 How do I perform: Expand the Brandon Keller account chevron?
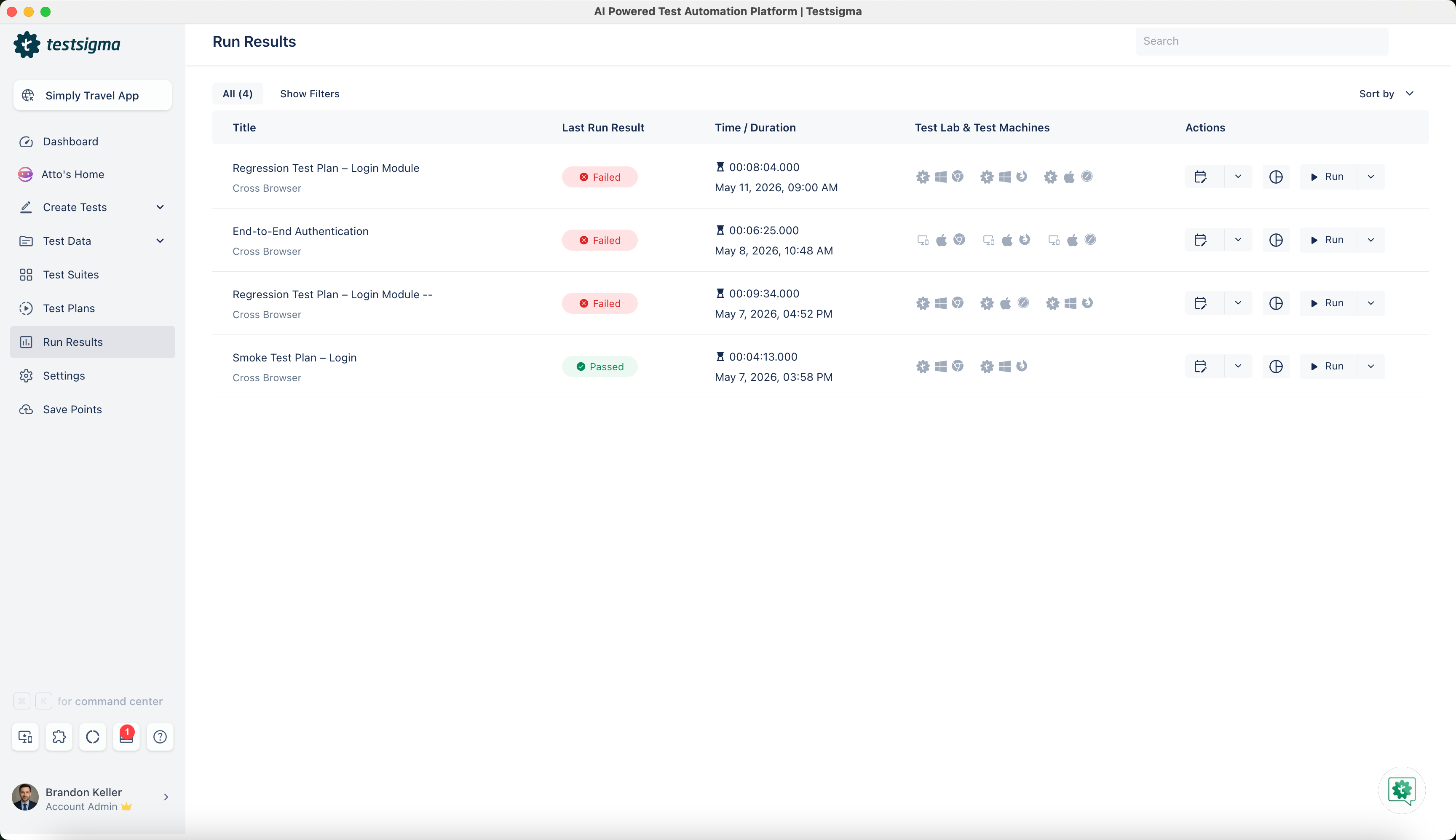pos(166,797)
